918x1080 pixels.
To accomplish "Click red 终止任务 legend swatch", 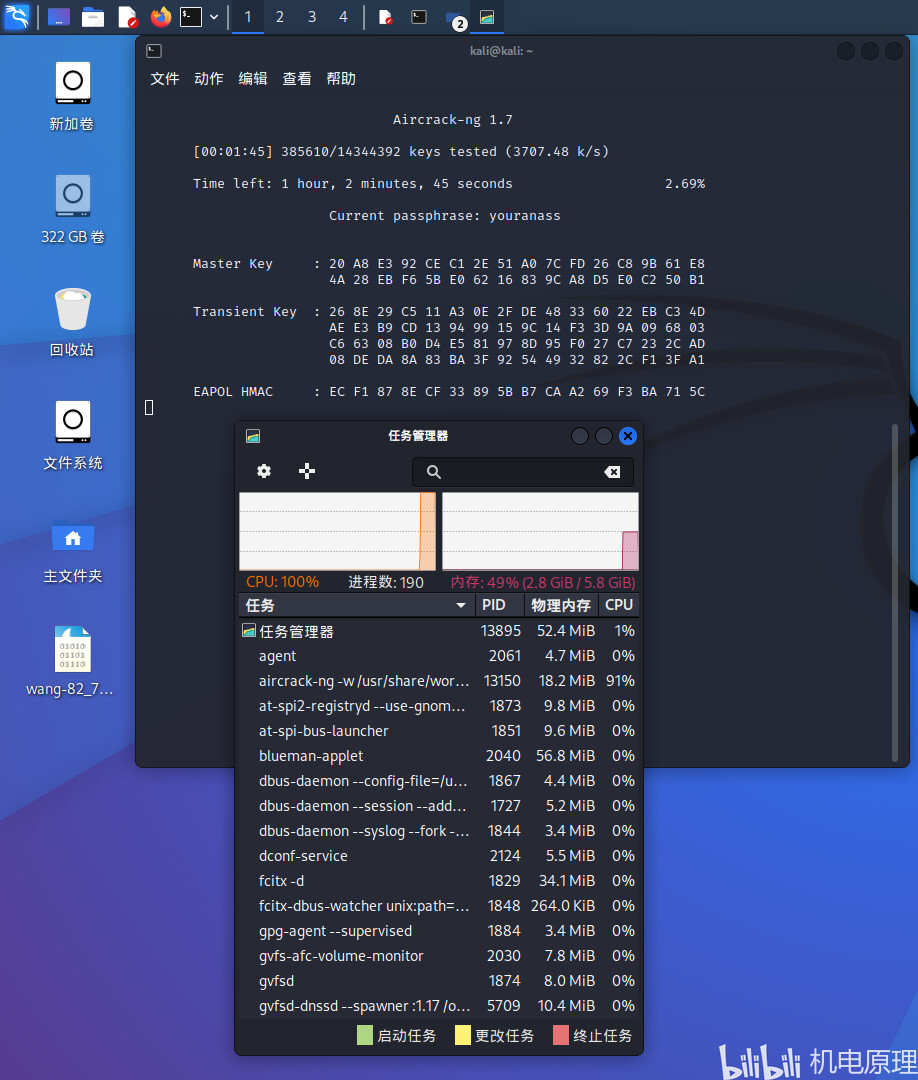I will (x=561, y=1035).
